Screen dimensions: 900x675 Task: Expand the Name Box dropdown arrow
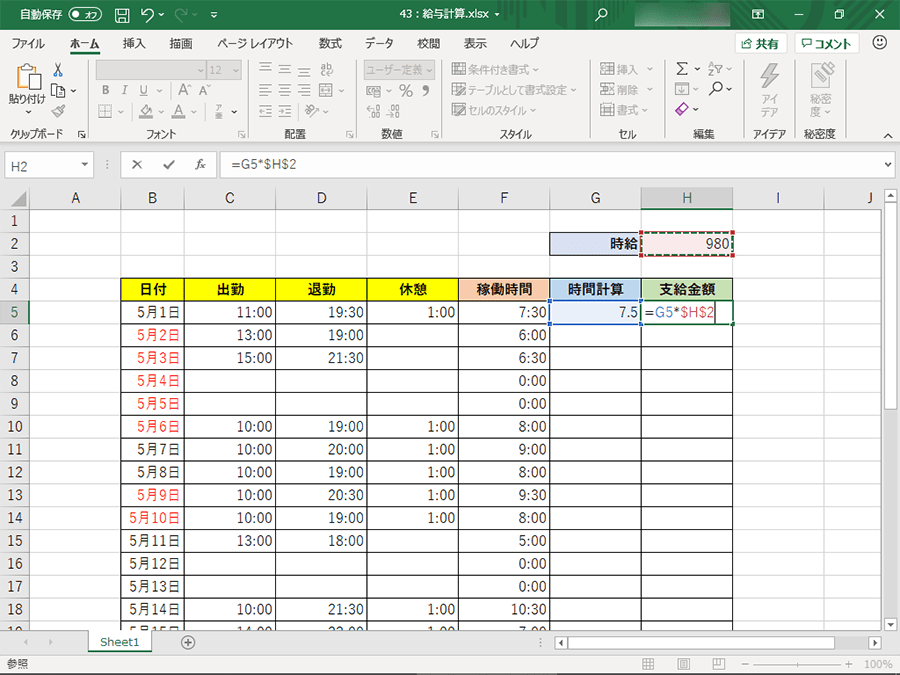coord(84,165)
